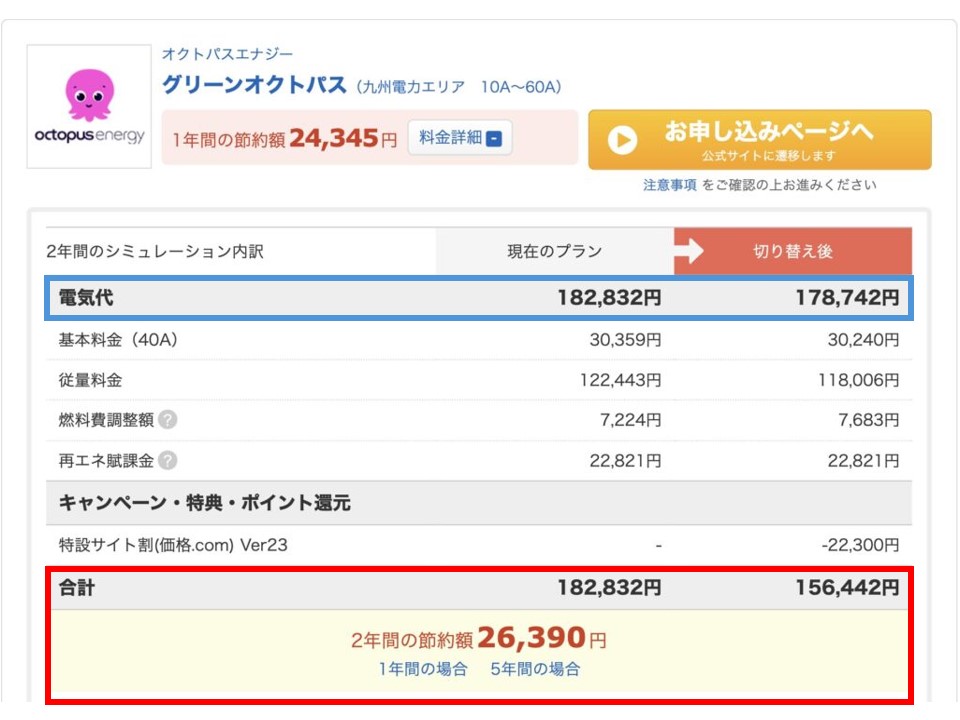Collapse the 料金詳細 details button
Image resolution: width=960 pixels, height=720 pixels.
[460, 138]
